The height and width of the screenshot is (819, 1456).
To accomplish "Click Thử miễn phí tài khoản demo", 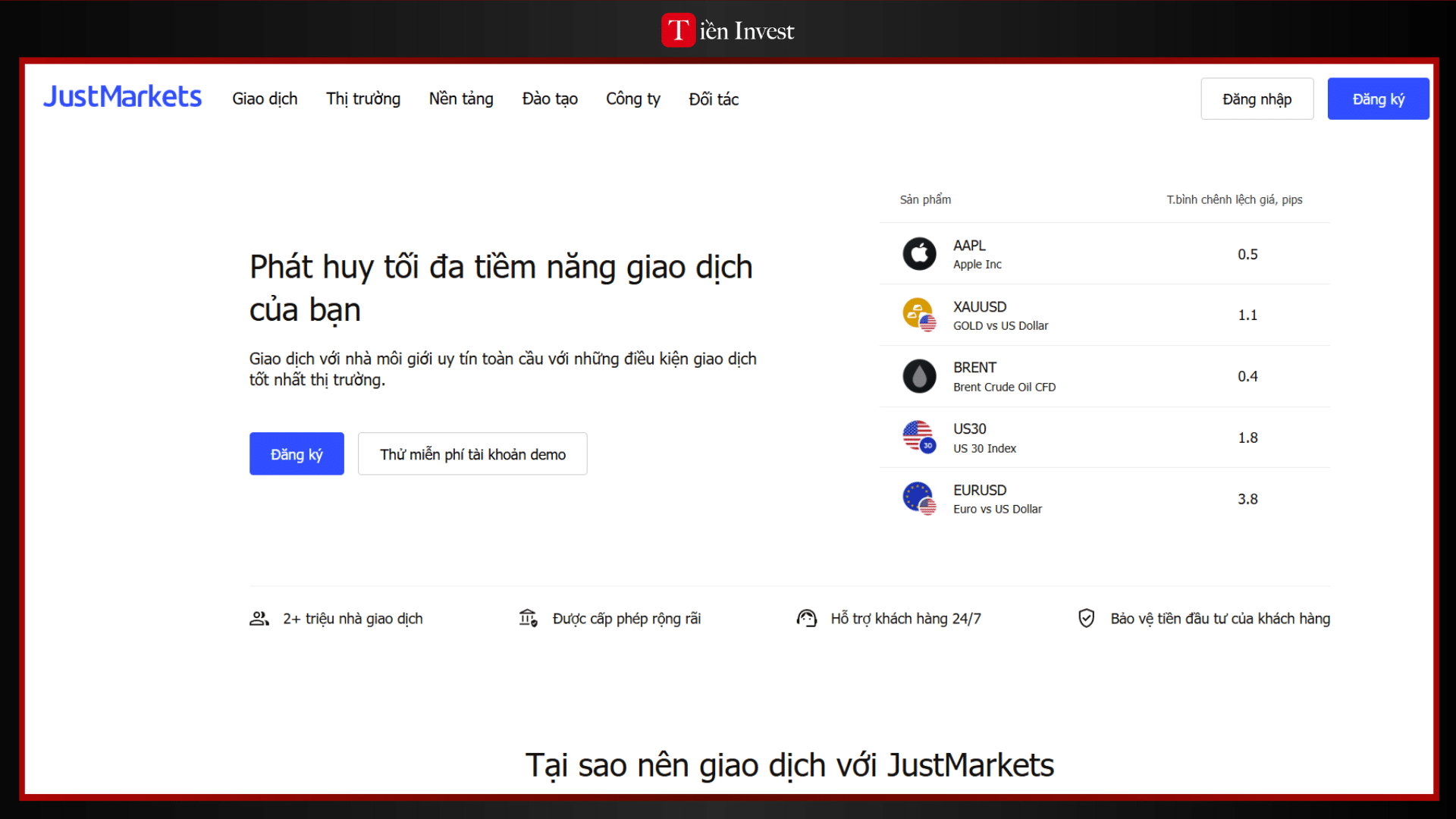I will point(472,454).
